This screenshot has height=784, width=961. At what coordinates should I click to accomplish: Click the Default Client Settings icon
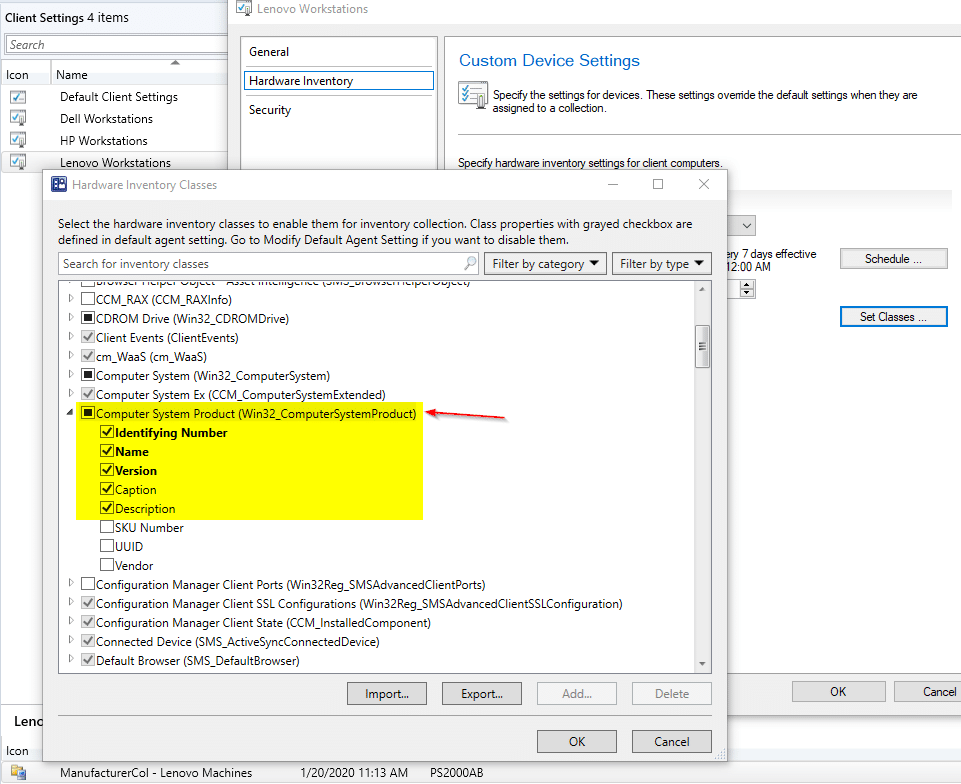18,97
